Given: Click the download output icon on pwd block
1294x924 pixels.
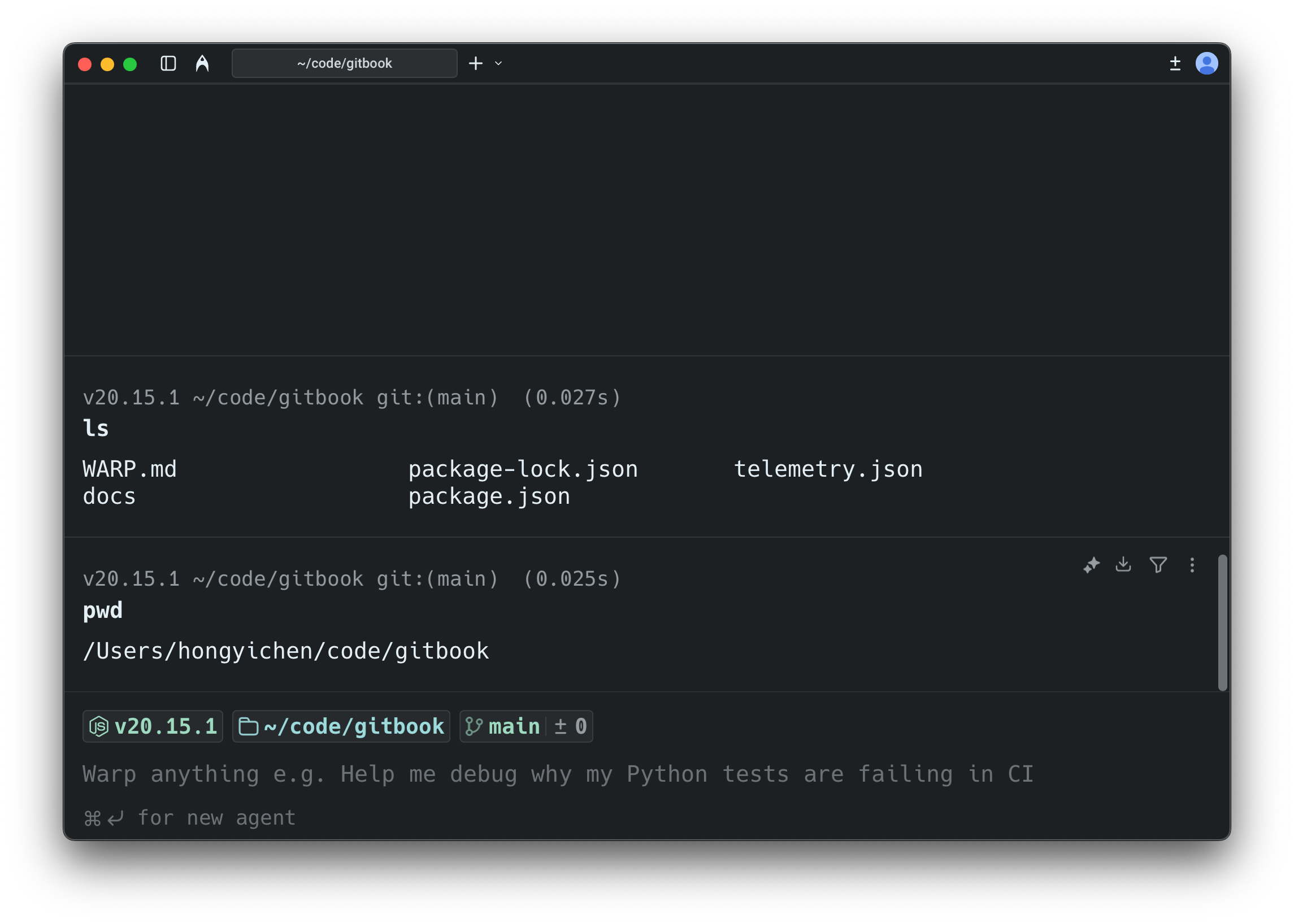Looking at the screenshot, I should [x=1123, y=564].
